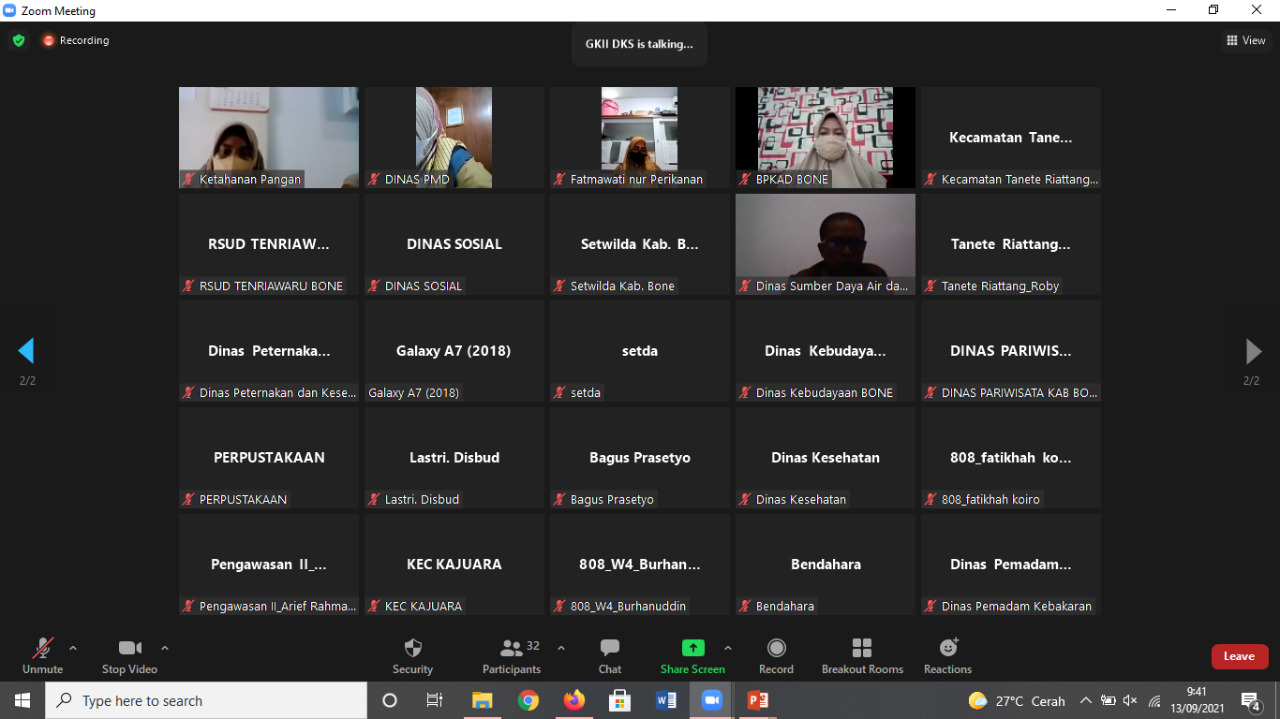This screenshot has height=719, width=1280.
Task: Unmute the microphone
Action: 42,655
